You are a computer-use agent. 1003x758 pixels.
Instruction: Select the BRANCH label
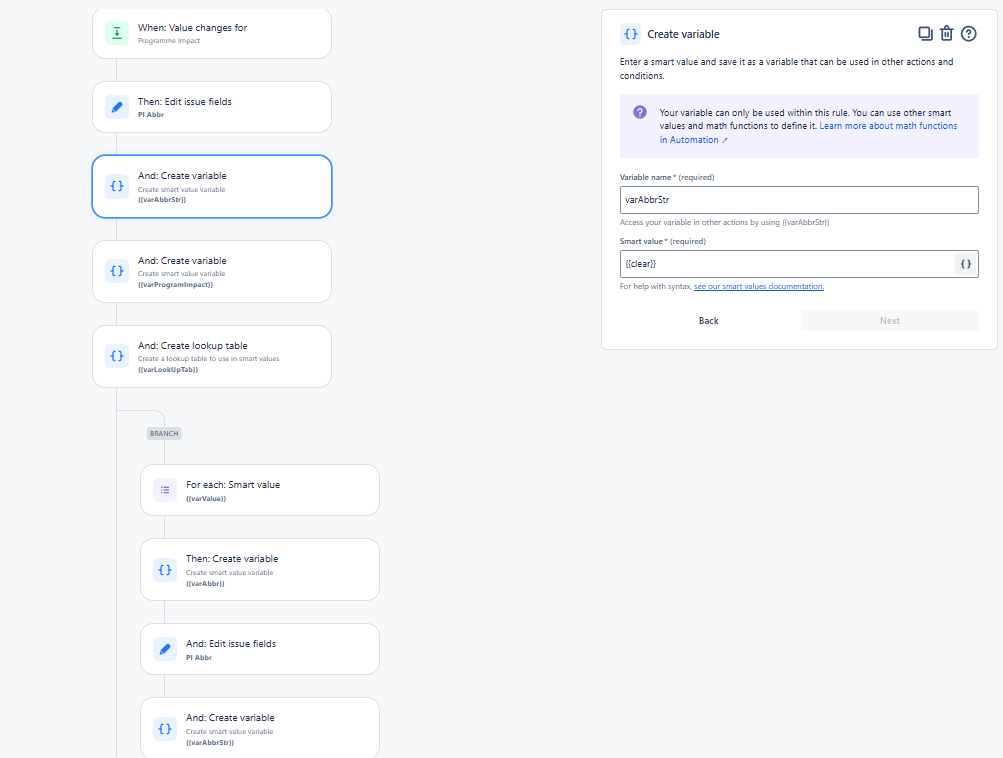(x=164, y=434)
